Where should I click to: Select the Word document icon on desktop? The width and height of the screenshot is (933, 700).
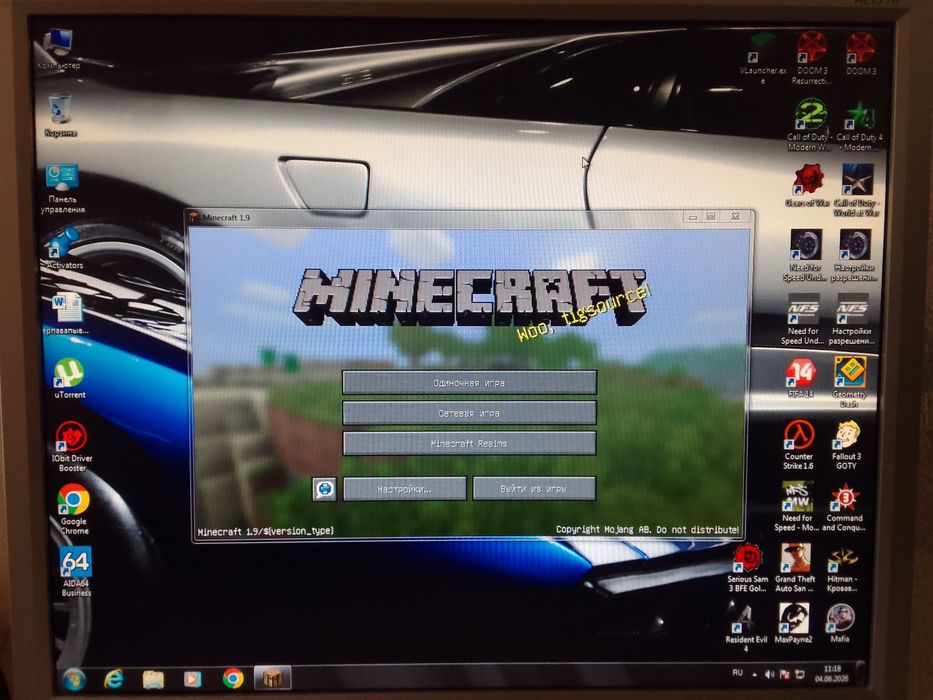(x=66, y=314)
